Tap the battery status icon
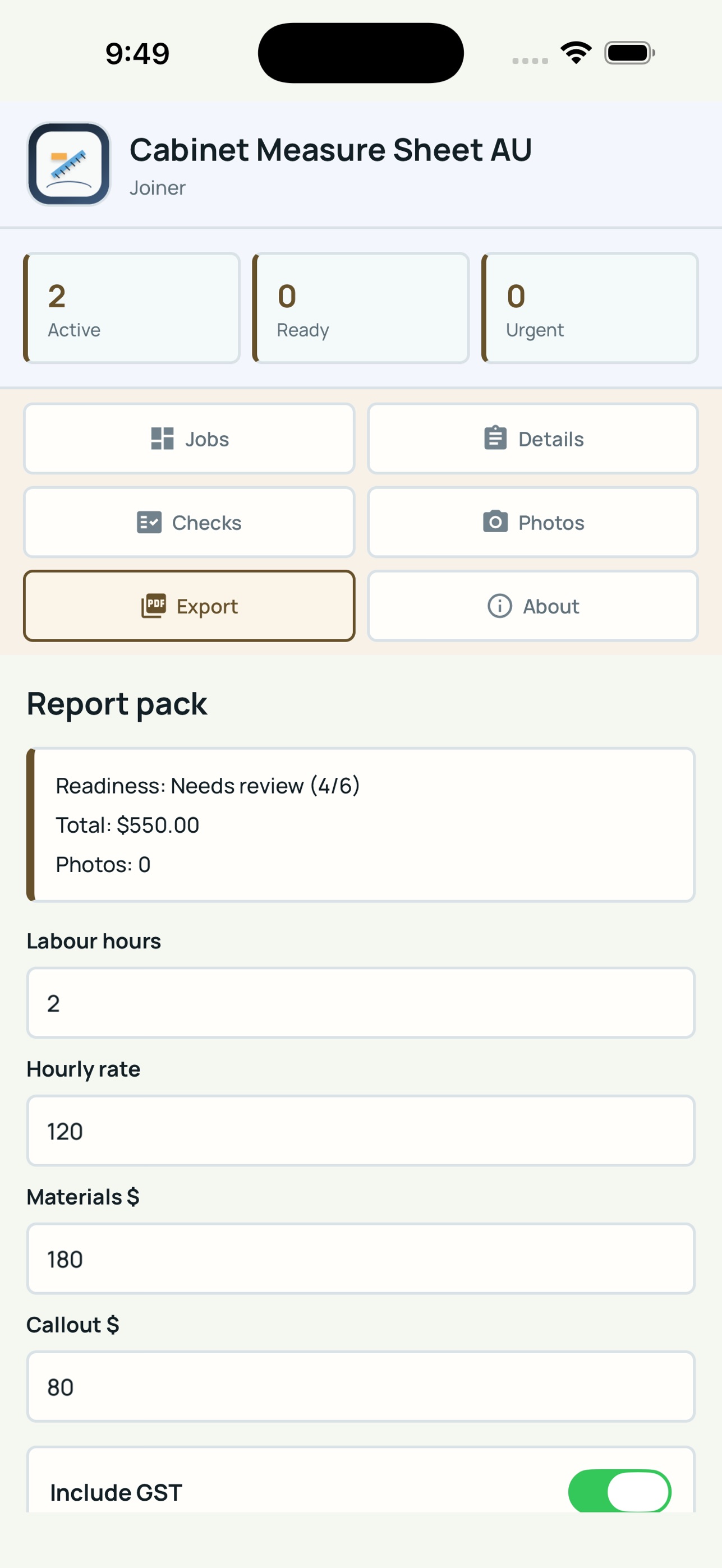This screenshot has height=1568, width=722. [x=629, y=52]
